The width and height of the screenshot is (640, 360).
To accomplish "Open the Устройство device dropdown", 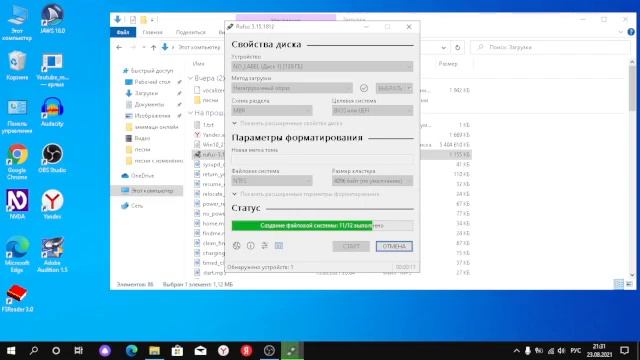I will pos(322,67).
